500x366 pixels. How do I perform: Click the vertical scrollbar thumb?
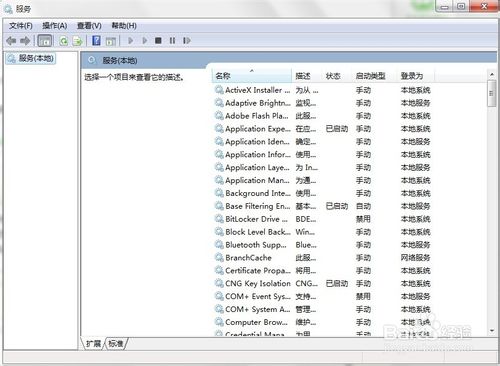coord(491,93)
